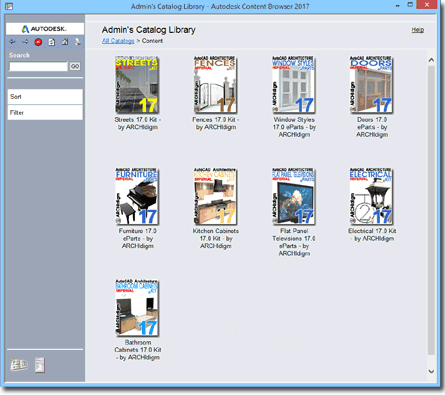This screenshot has height=395, width=445.
Task: Open the Fences 17.0 Kit catalog cover
Action: coord(215,85)
